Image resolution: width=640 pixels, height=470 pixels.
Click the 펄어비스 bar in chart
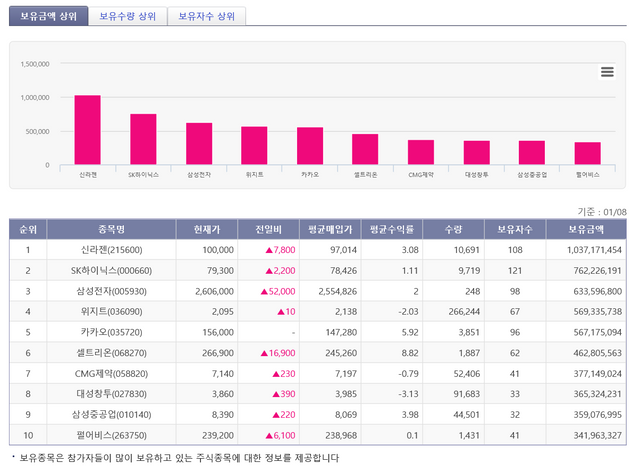coord(588,153)
